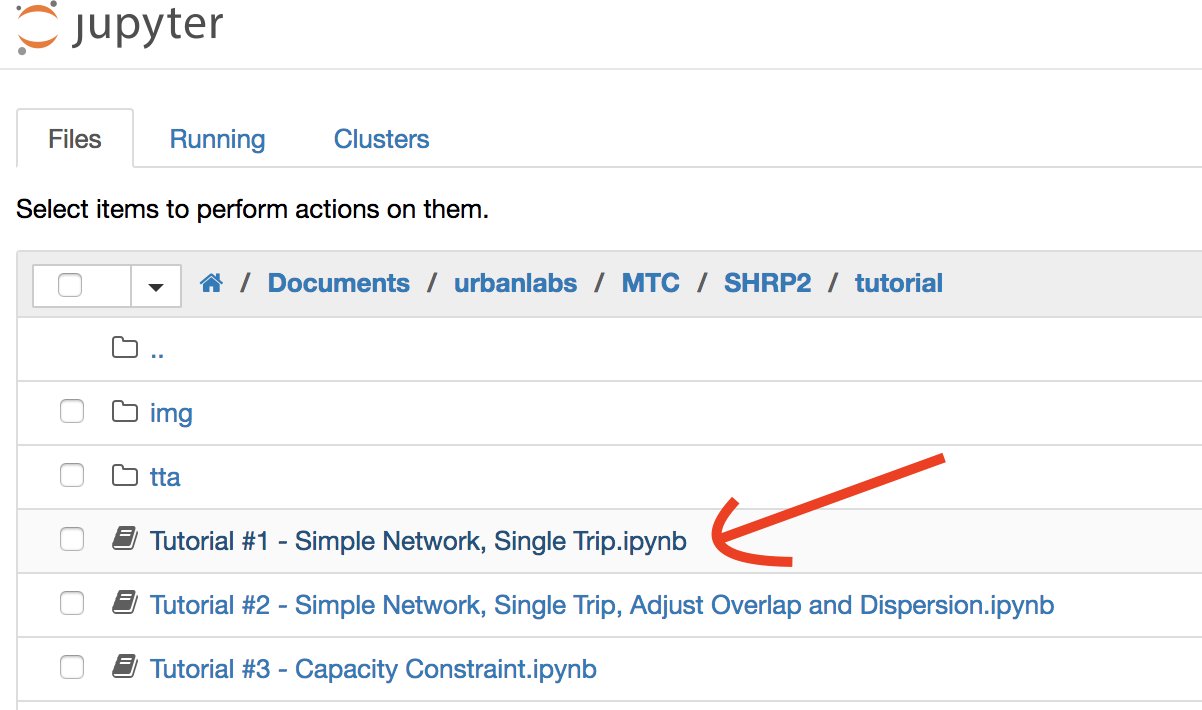Tick the tta folder checkbox
The image size is (1202, 710).
click(72, 476)
